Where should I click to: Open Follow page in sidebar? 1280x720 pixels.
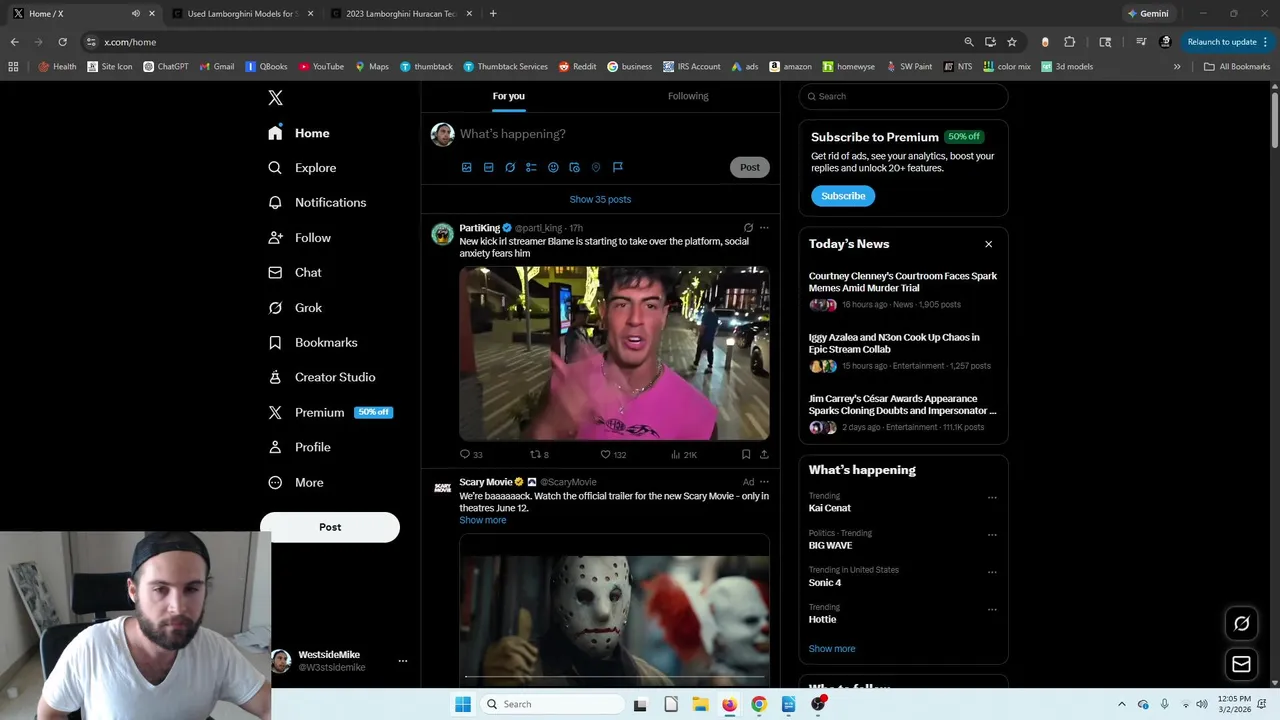coord(299,238)
